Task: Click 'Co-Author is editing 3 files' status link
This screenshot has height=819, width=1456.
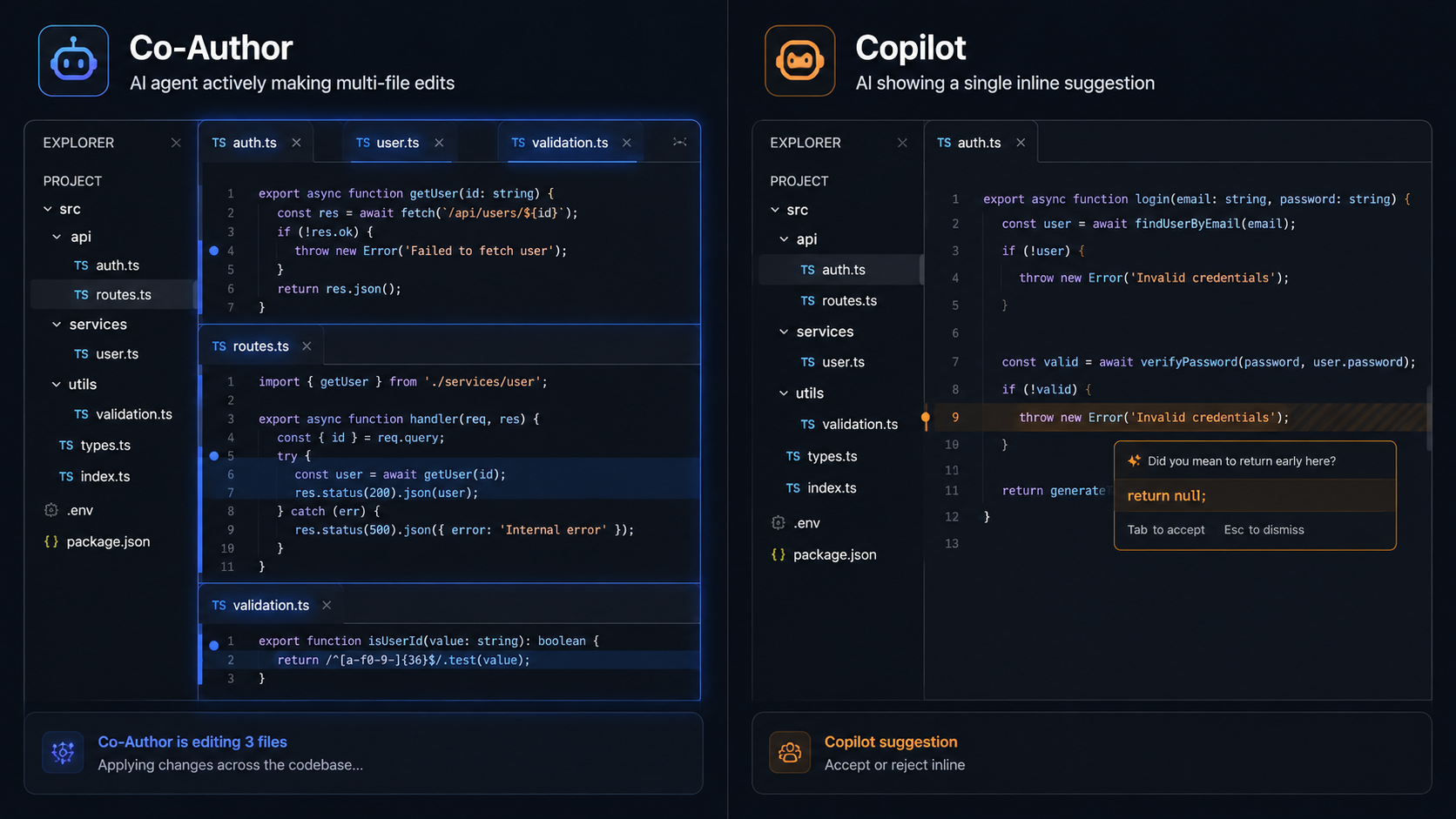Action: click(x=192, y=742)
